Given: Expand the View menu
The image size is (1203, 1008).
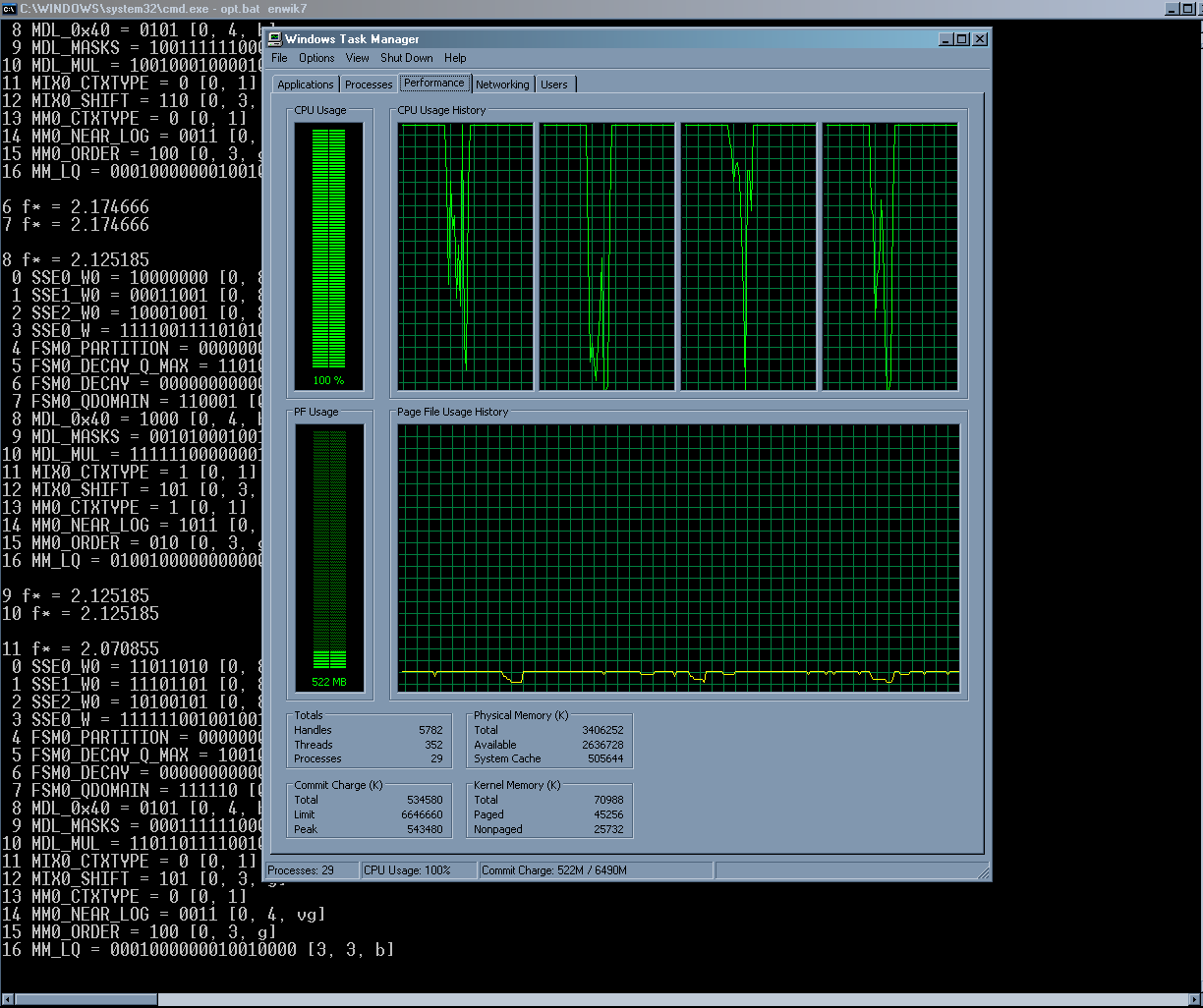Looking at the screenshot, I should 358,58.
